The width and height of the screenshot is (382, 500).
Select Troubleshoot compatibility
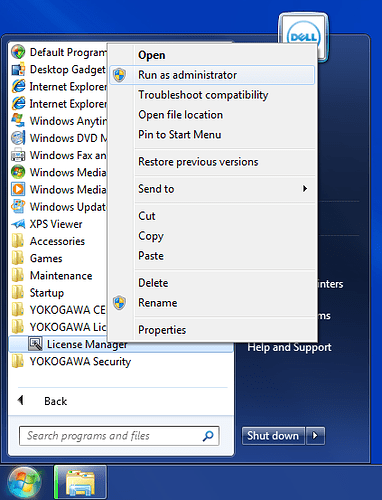click(212, 95)
